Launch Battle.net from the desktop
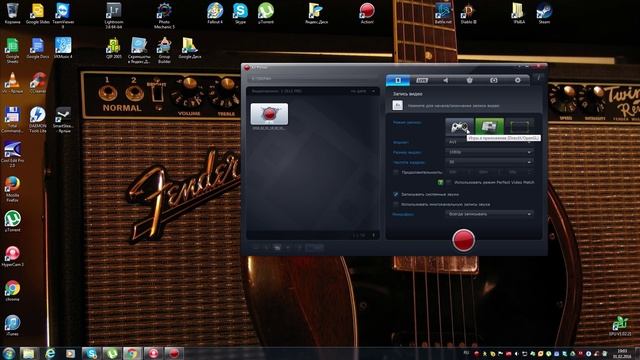This screenshot has height=360, width=640. 443,13
